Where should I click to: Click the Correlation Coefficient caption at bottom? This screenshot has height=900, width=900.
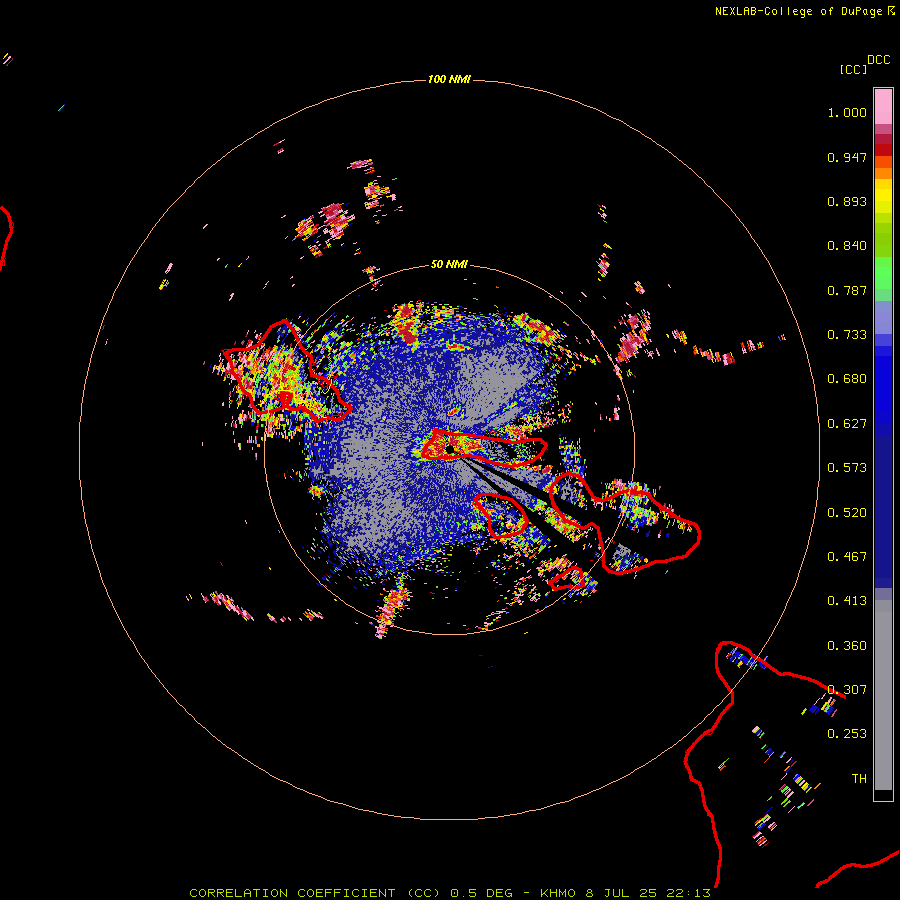(449, 893)
